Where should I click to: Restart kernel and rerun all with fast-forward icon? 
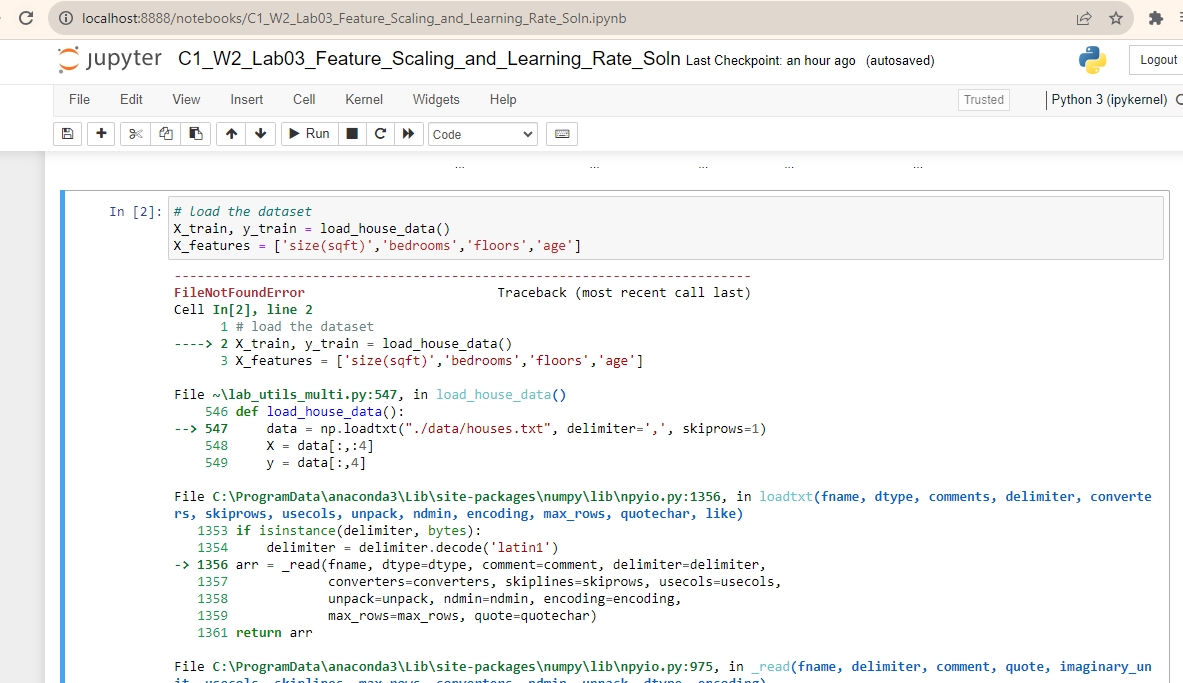click(408, 134)
